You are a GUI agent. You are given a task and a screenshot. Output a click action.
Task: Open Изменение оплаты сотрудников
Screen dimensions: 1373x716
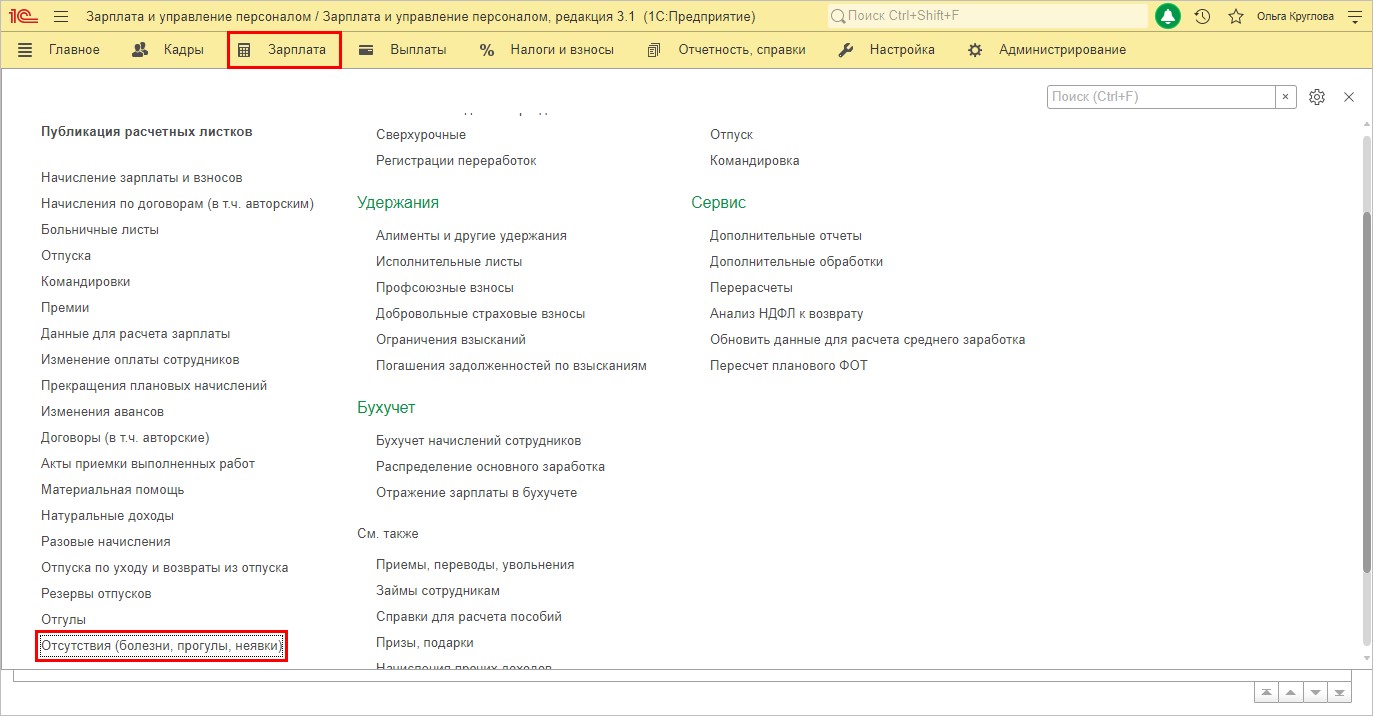[140, 359]
